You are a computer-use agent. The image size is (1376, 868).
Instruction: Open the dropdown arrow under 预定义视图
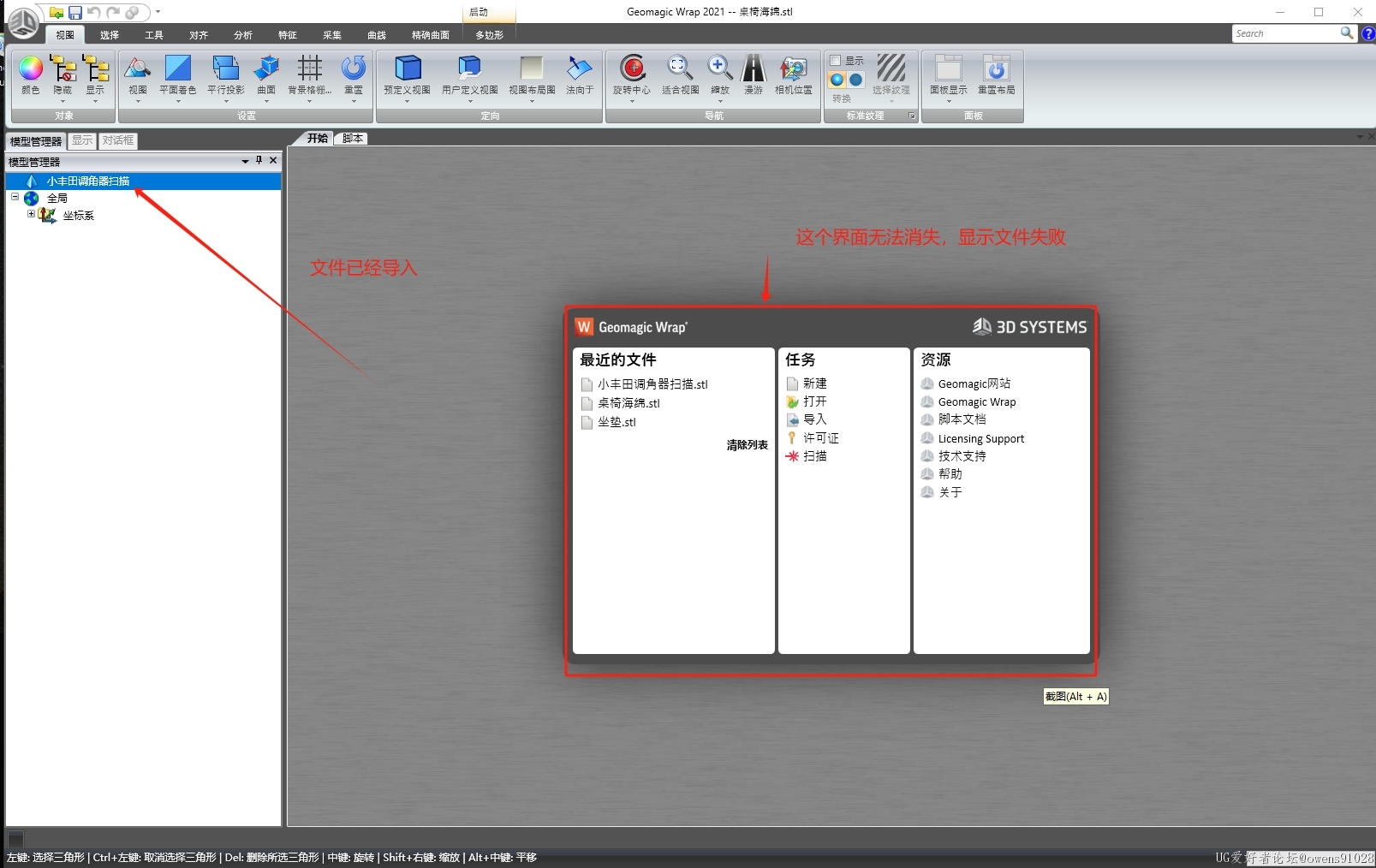coord(408,101)
